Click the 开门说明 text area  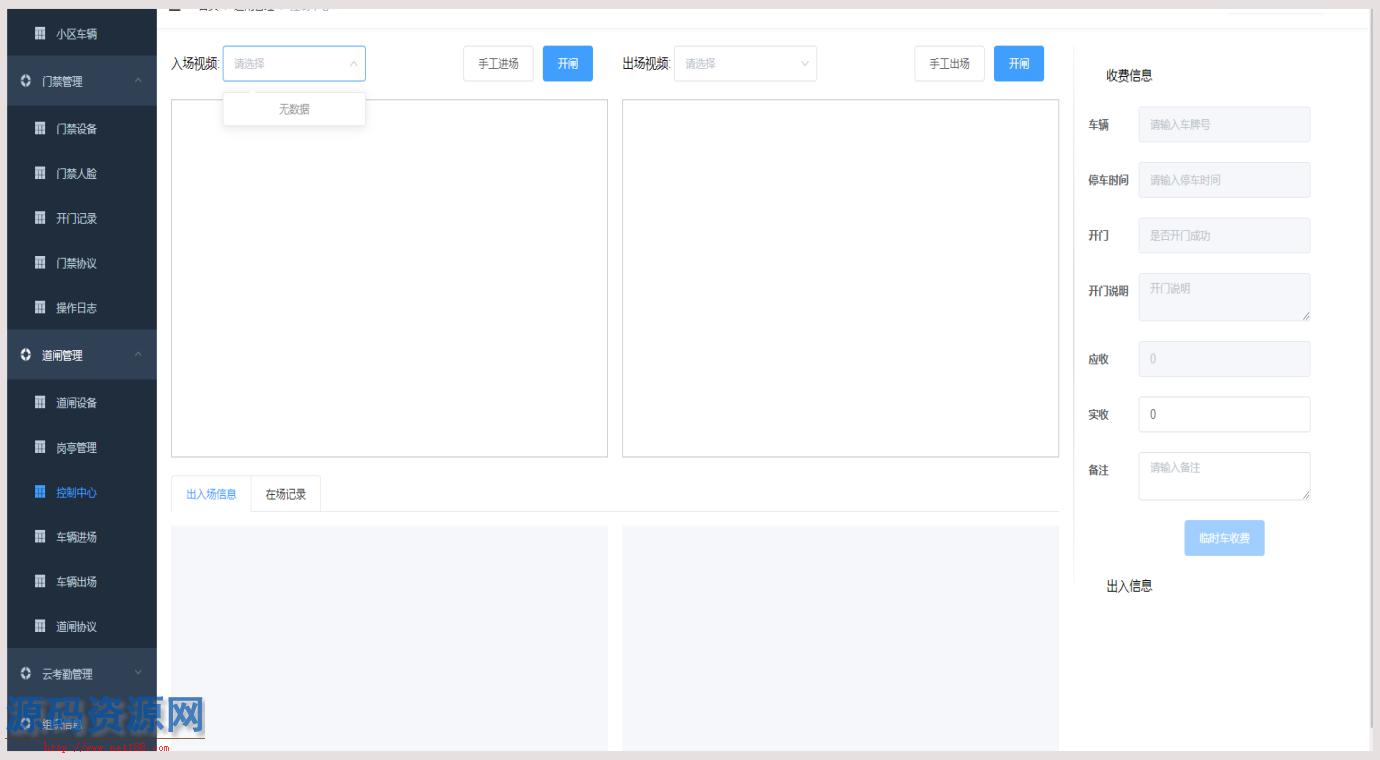tap(1224, 297)
